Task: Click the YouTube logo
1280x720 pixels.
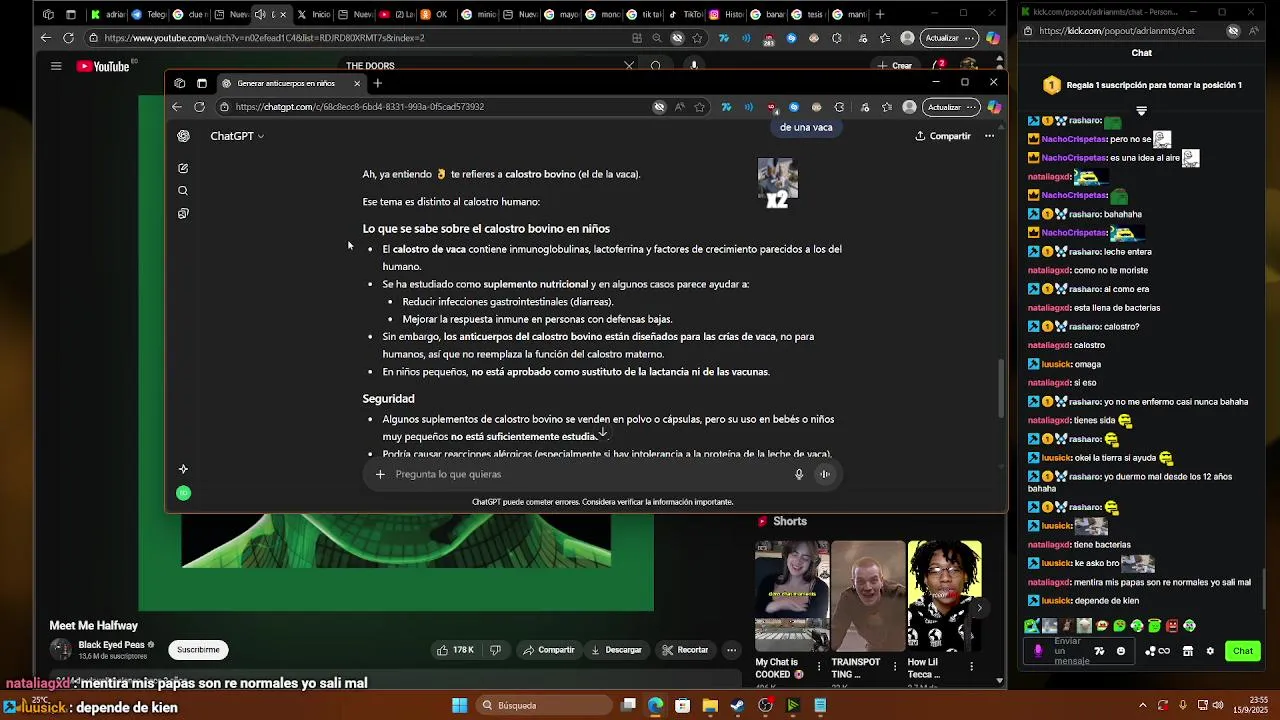Action: pos(103,66)
